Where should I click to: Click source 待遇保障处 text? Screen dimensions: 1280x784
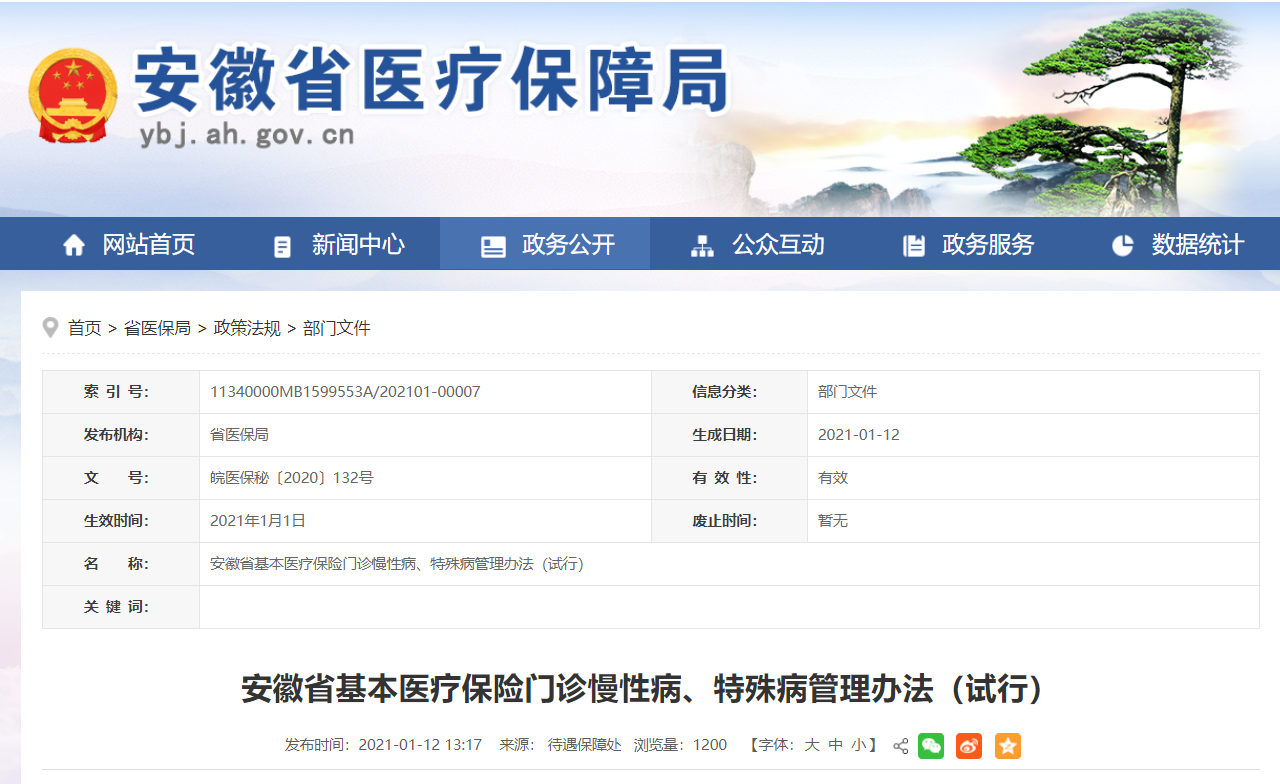click(x=584, y=745)
